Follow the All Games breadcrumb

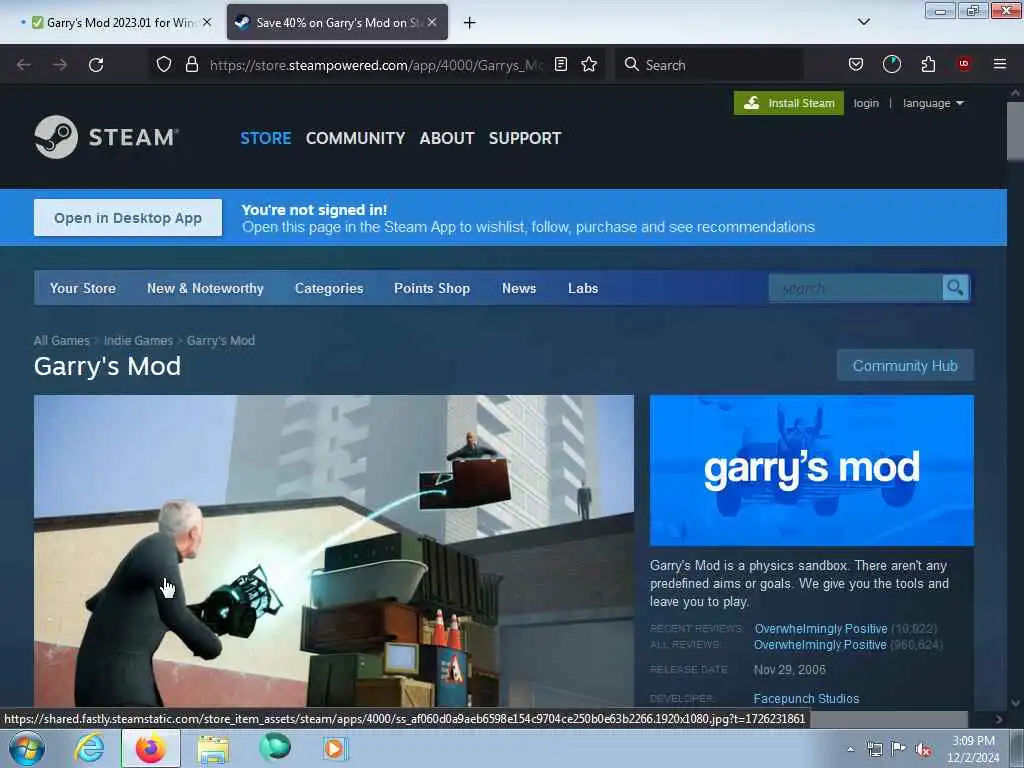[x=61, y=340]
